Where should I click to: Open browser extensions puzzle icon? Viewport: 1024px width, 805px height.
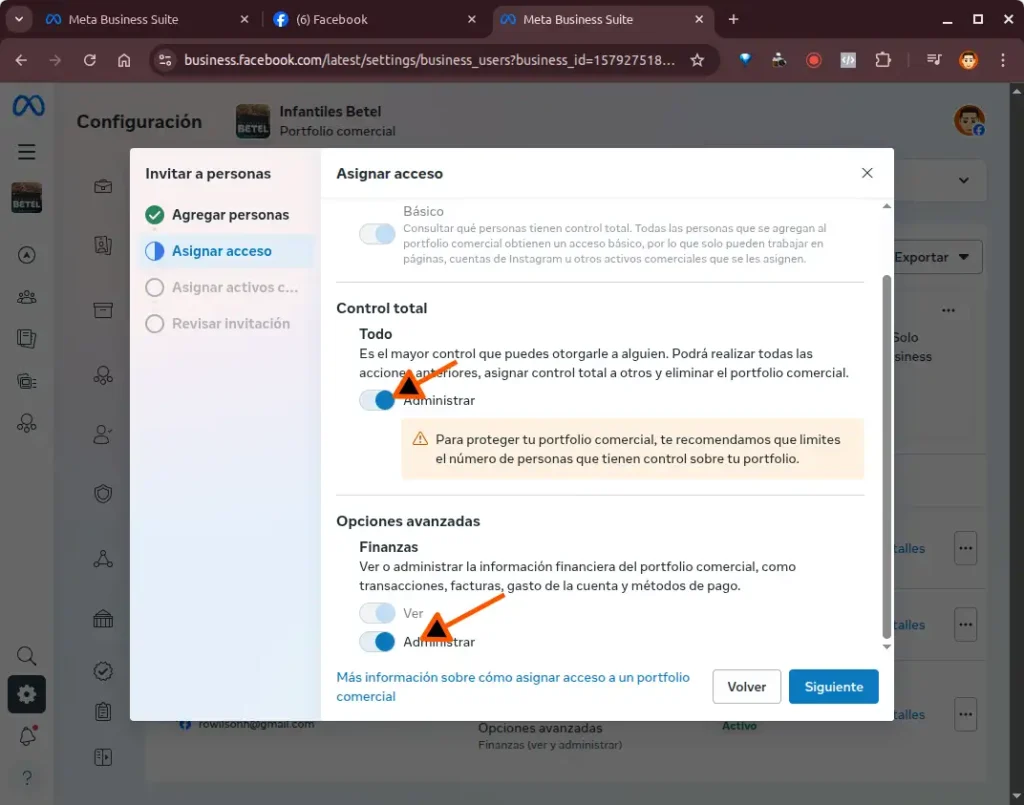tap(882, 60)
